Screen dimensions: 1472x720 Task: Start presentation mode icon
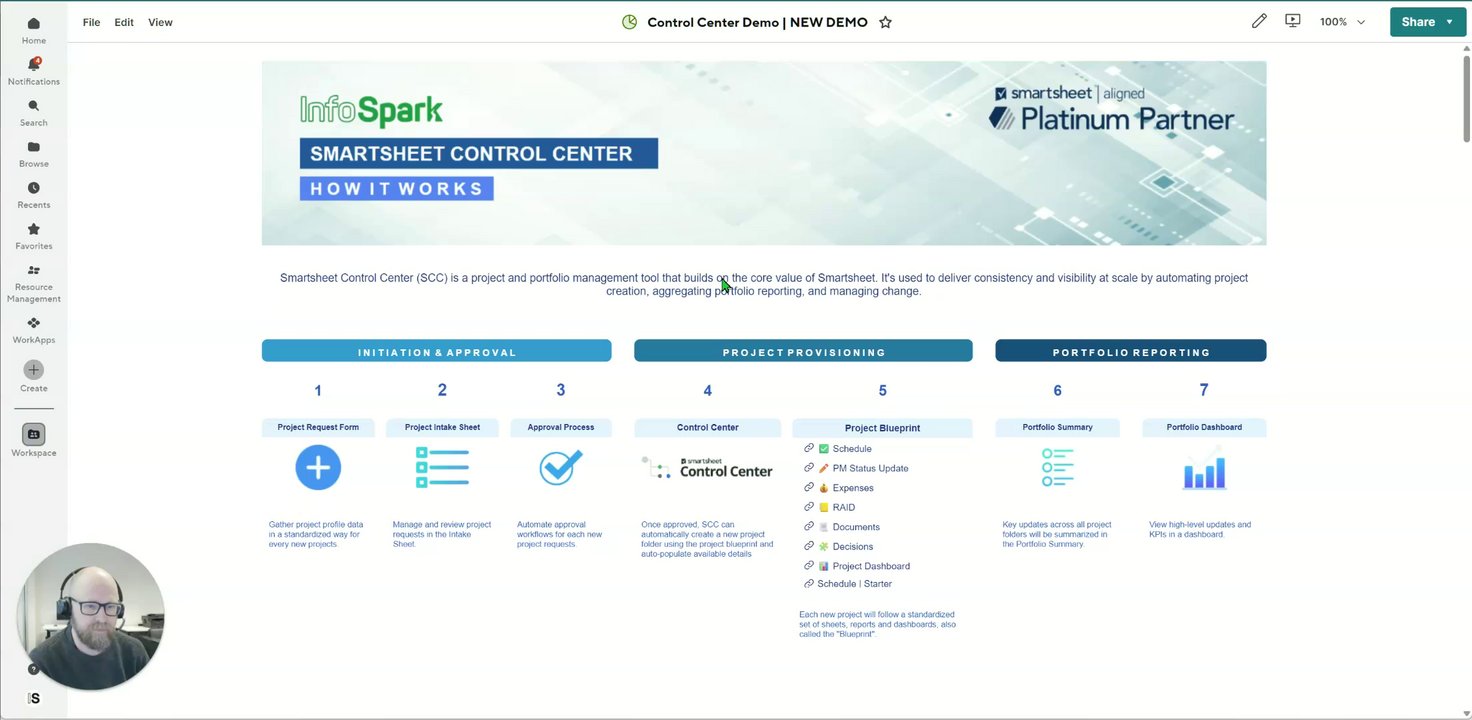tap(1293, 21)
